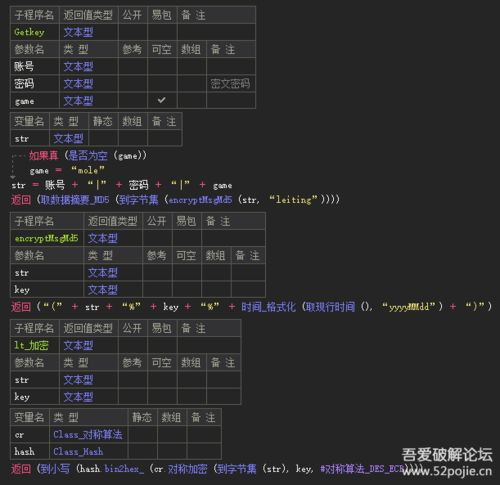
Task: Click the 取数据摘要_MD5 function call
Action: (x=75, y=200)
